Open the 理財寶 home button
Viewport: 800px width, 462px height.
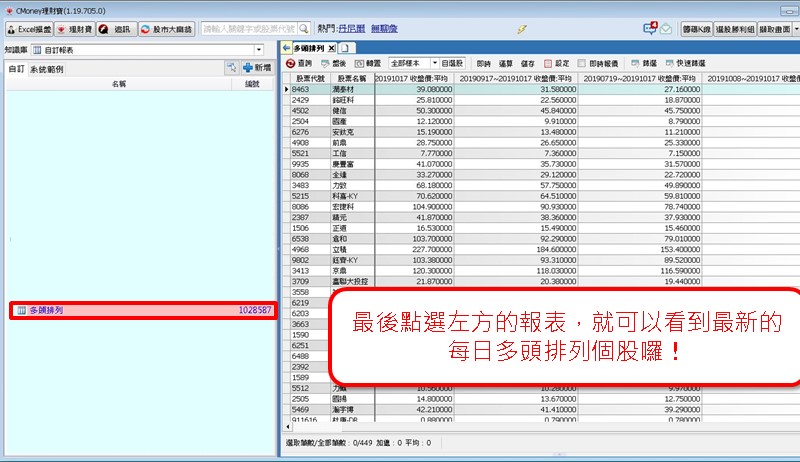[x=76, y=29]
